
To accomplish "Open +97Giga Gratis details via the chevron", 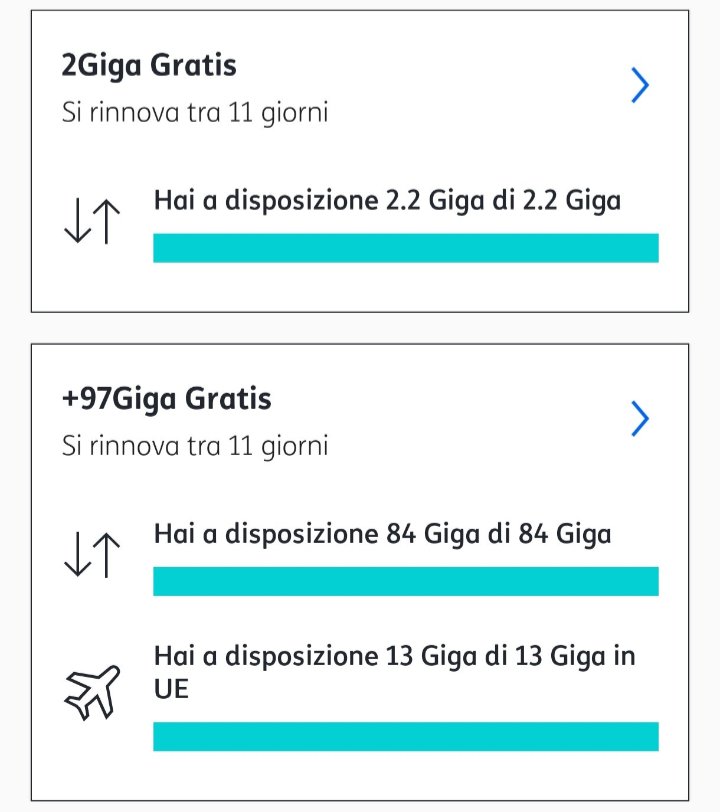I will (640, 419).
